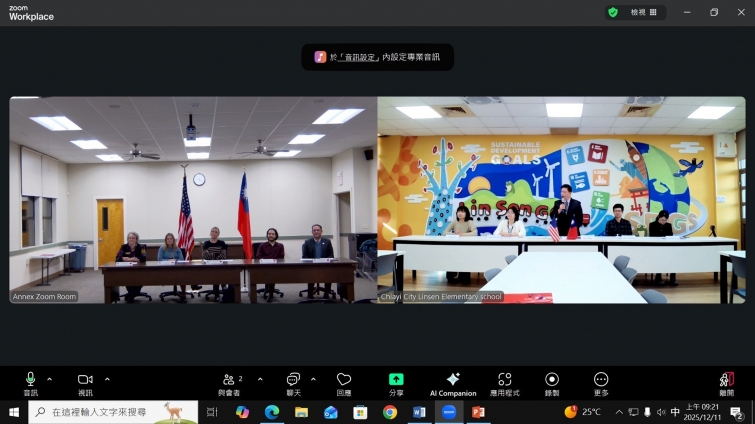Click the green Share screen icon
The width and height of the screenshot is (755, 424).
click(396, 380)
